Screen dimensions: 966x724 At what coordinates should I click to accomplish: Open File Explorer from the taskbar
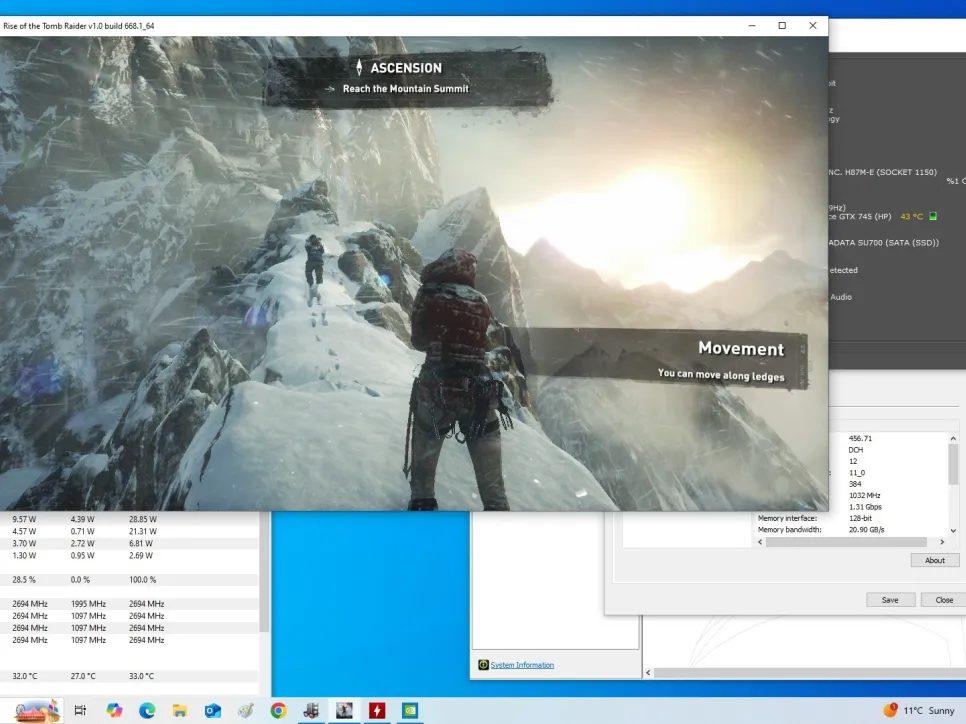tap(179, 710)
